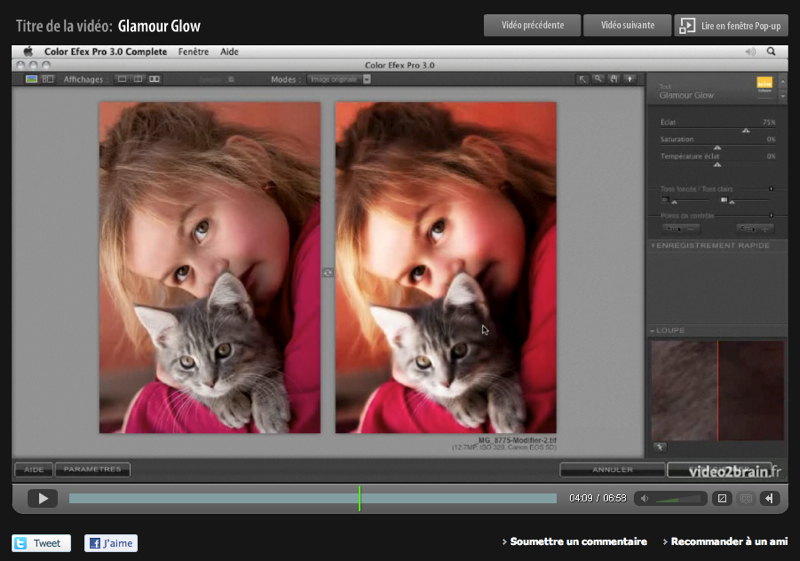Click the Facebook J'aime button
This screenshot has height=561, width=800.
[x=111, y=543]
